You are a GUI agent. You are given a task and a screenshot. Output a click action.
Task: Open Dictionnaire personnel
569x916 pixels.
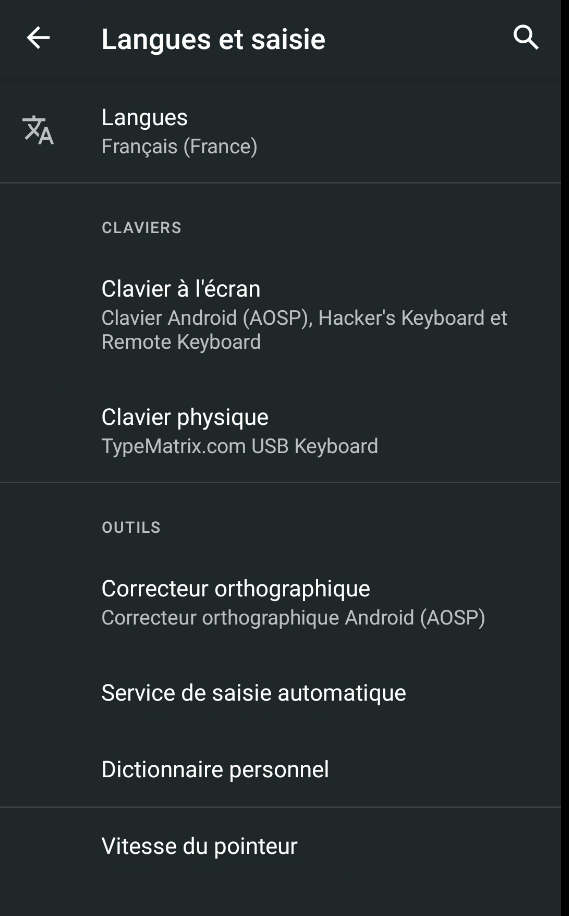coord(280,769)
